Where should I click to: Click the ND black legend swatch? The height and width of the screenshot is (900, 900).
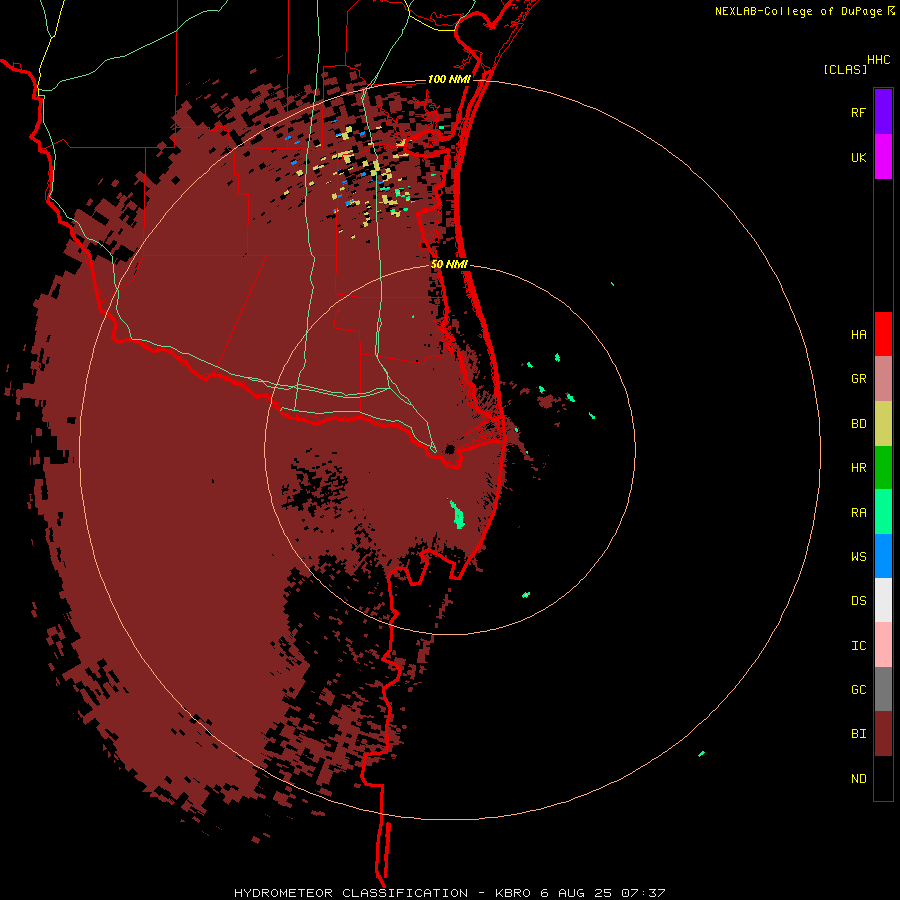tap(883, 778)
